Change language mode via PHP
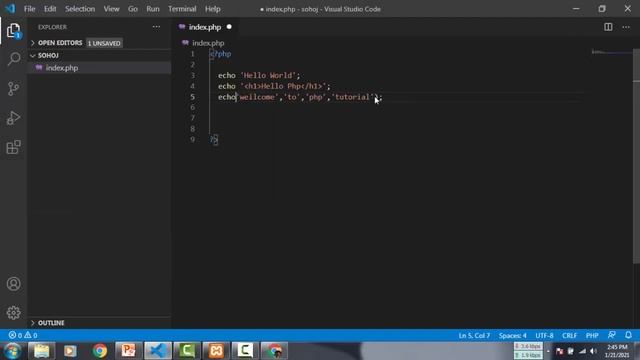The height and width of the screenshot is (360, 640). coord(592,336)
